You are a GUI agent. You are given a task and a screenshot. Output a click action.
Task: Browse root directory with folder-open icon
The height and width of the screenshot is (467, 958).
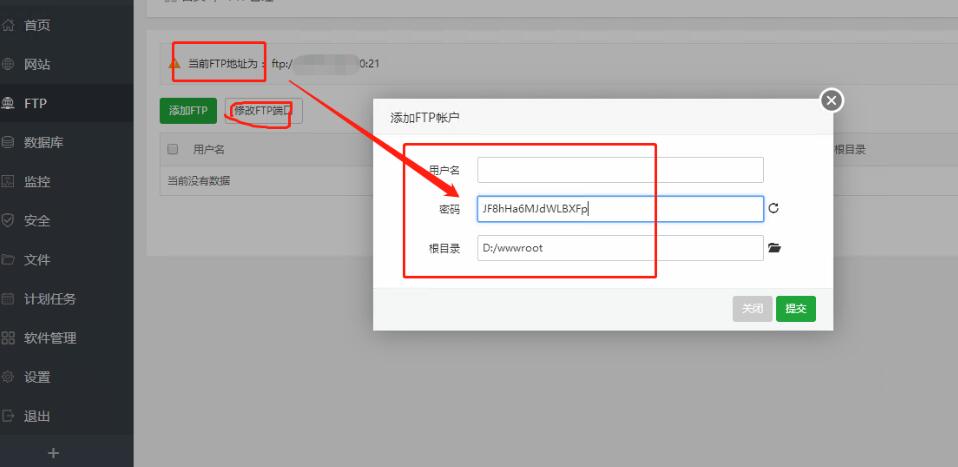click(x=775, y=248)
